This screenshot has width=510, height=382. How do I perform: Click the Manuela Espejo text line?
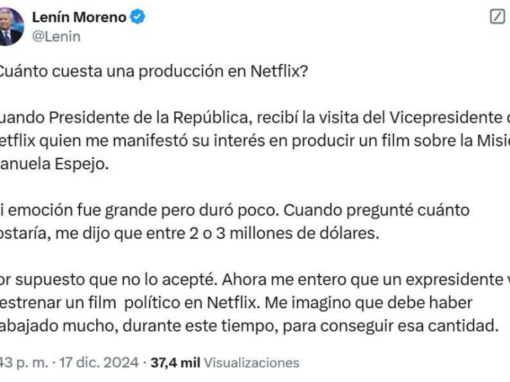click(x=54, y=164)
